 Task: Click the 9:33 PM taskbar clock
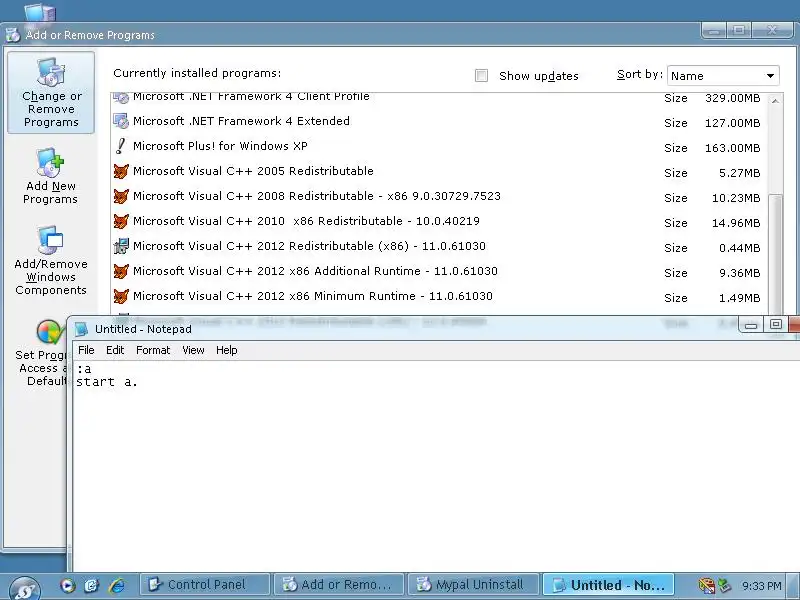762,586
